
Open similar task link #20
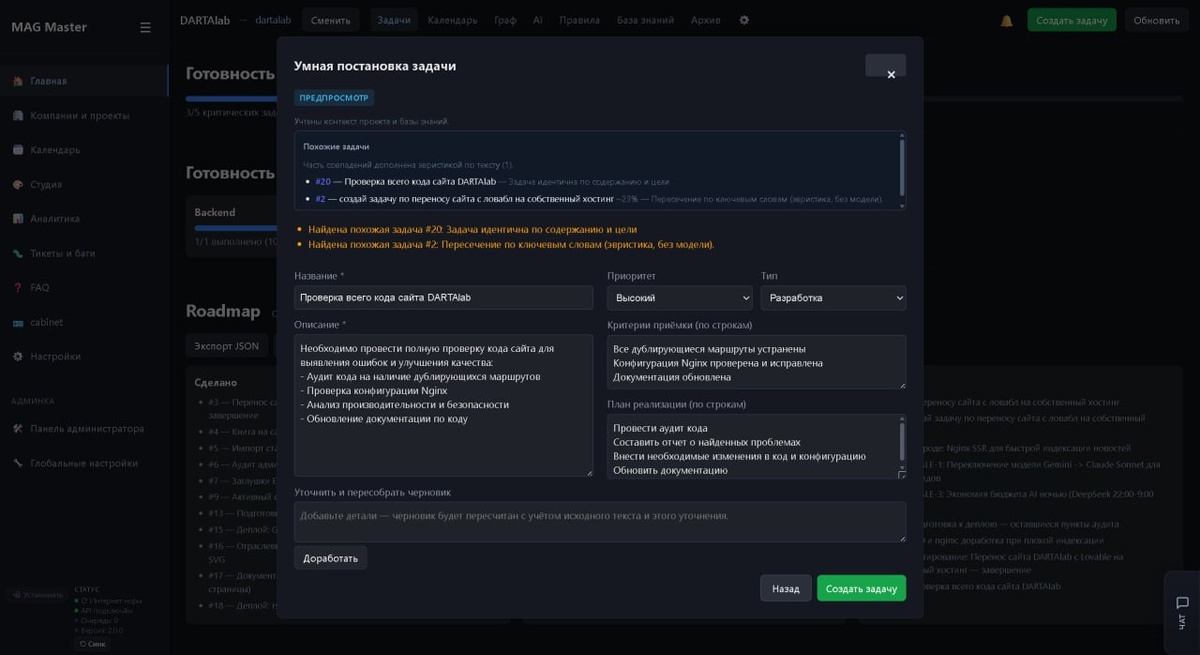coord(323,182)
